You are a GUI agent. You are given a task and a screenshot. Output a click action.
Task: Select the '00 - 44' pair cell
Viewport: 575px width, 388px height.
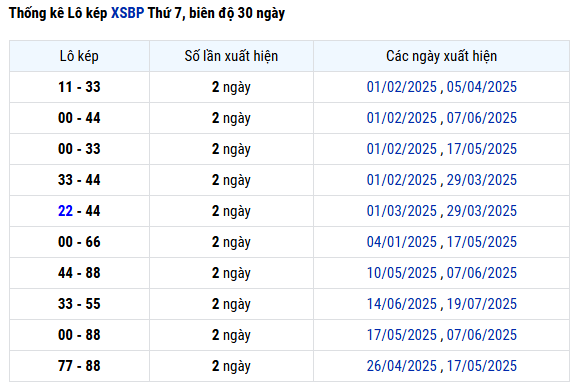(79, 118)
